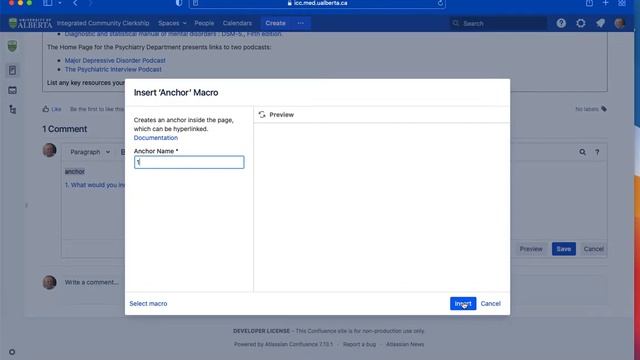Open space tools gear at the sidebar bottom
The width and height of the screenshot is (640, 360).
point(12,352)
